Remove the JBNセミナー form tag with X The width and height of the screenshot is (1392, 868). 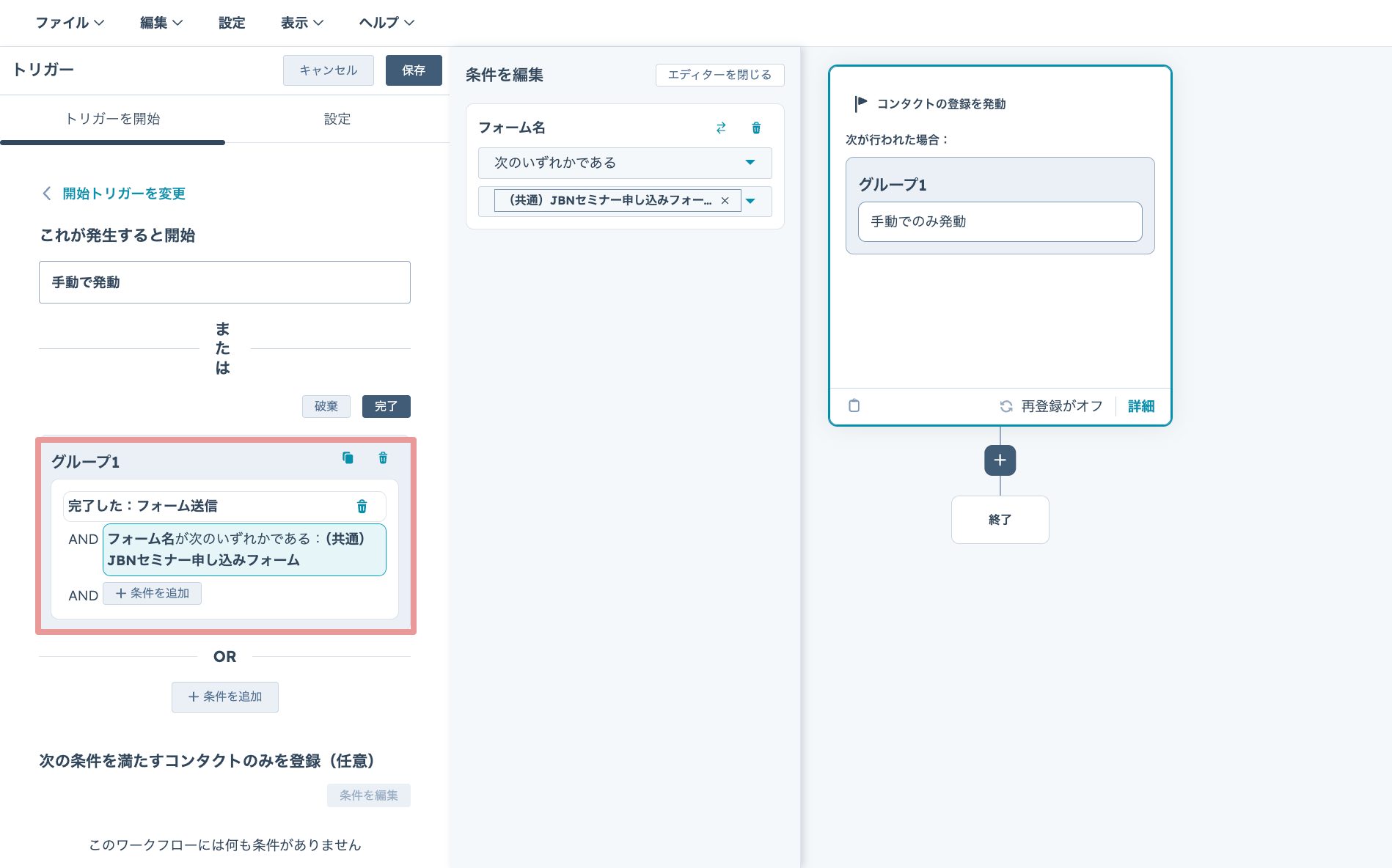point(725,201)
